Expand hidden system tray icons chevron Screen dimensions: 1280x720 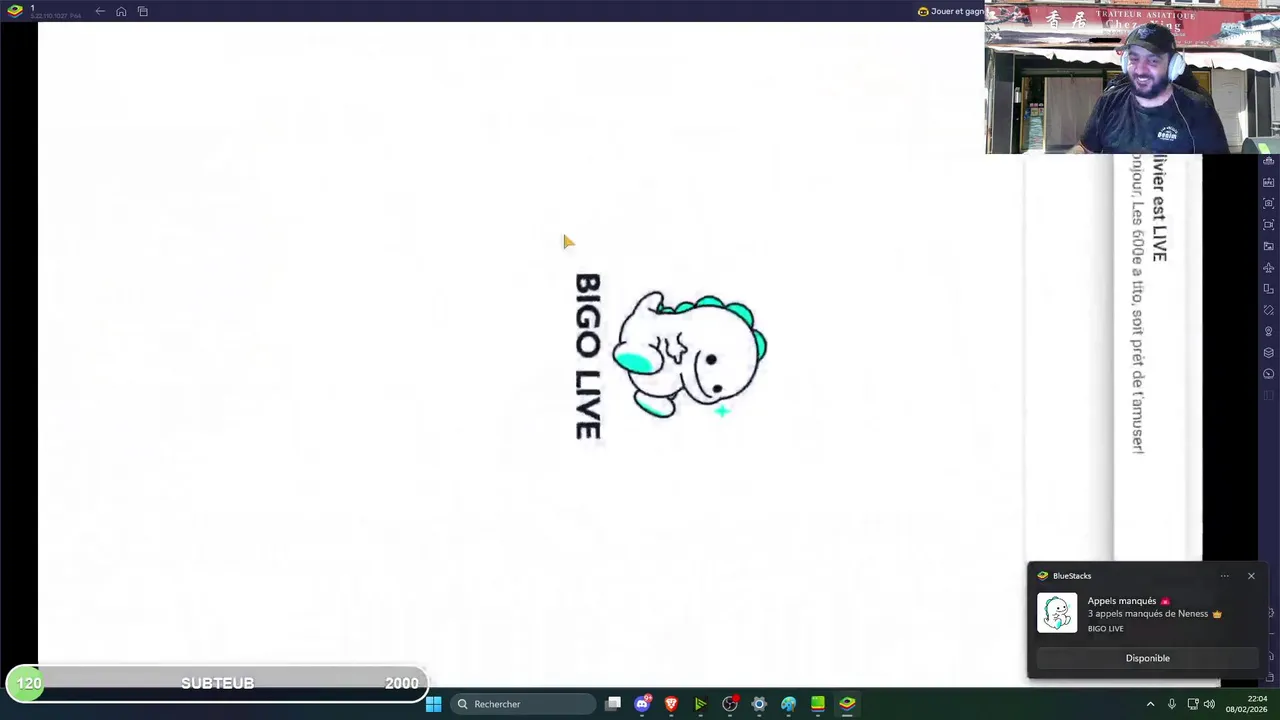tap(1150, 704)
